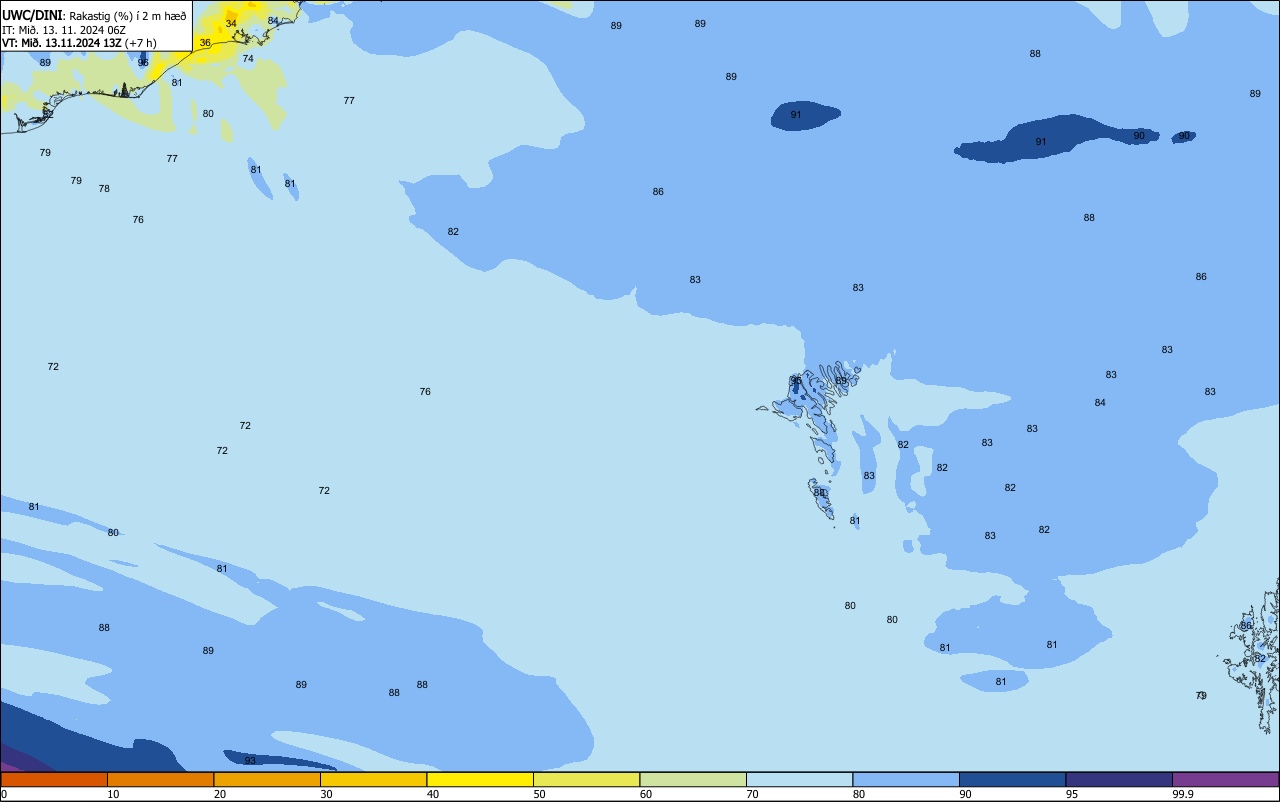Click the humidity value 93 in the dark blue strip
This screenshot has height=802, width=1280.
[x=250, y=761]
